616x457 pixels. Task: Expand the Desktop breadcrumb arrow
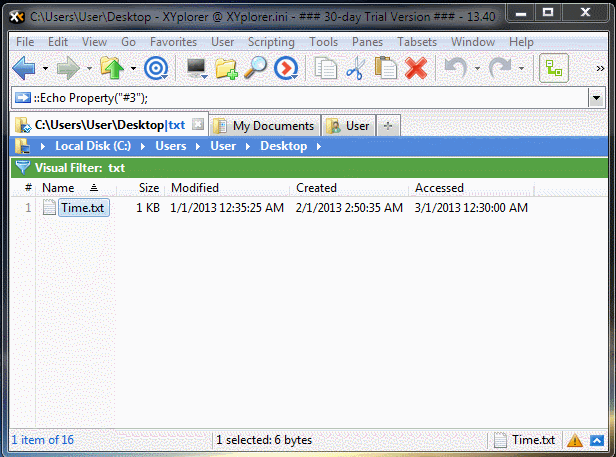point(319,146)
